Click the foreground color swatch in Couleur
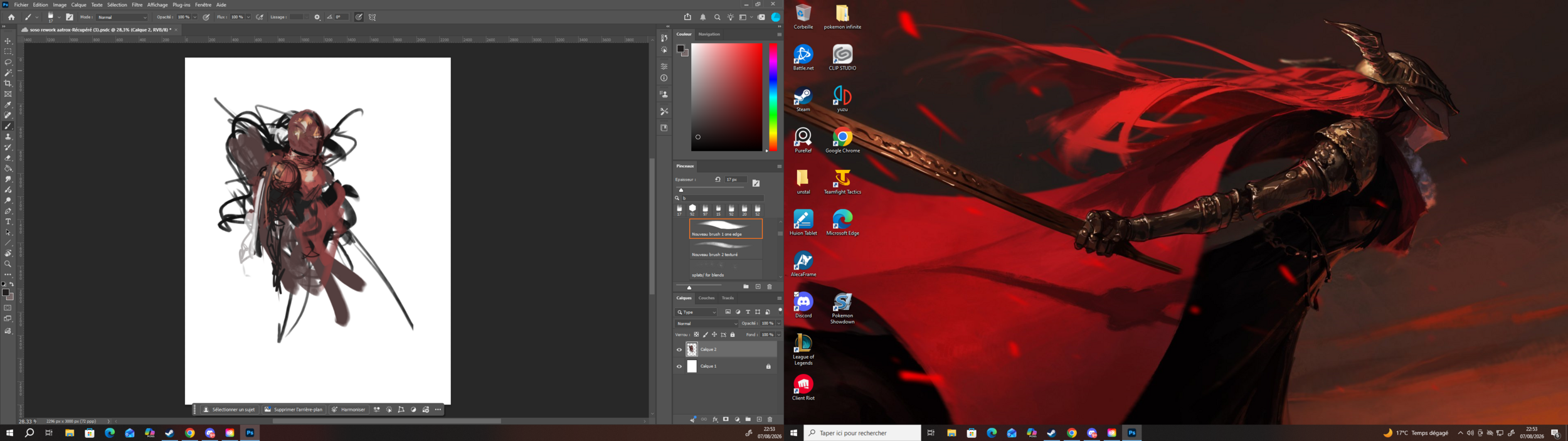The height and width of the screenshot is (441, 1568). [681, 49]
